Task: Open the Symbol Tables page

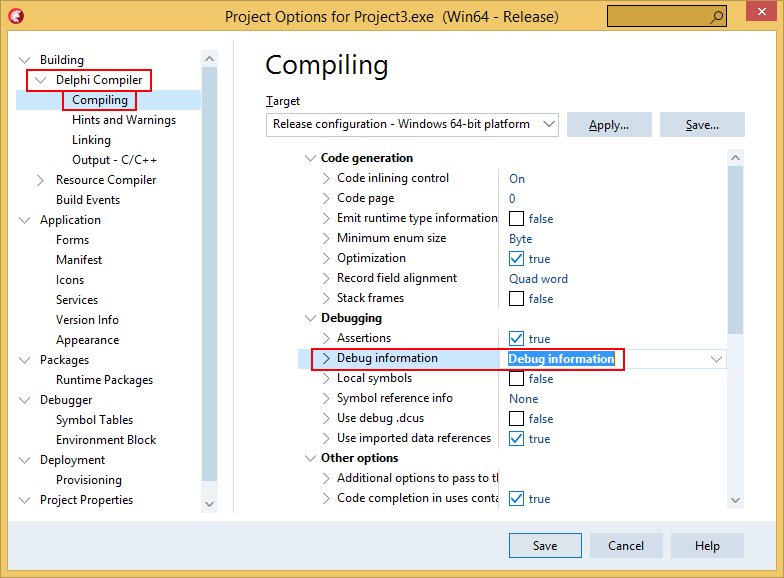Action: (x=94, y=420)
